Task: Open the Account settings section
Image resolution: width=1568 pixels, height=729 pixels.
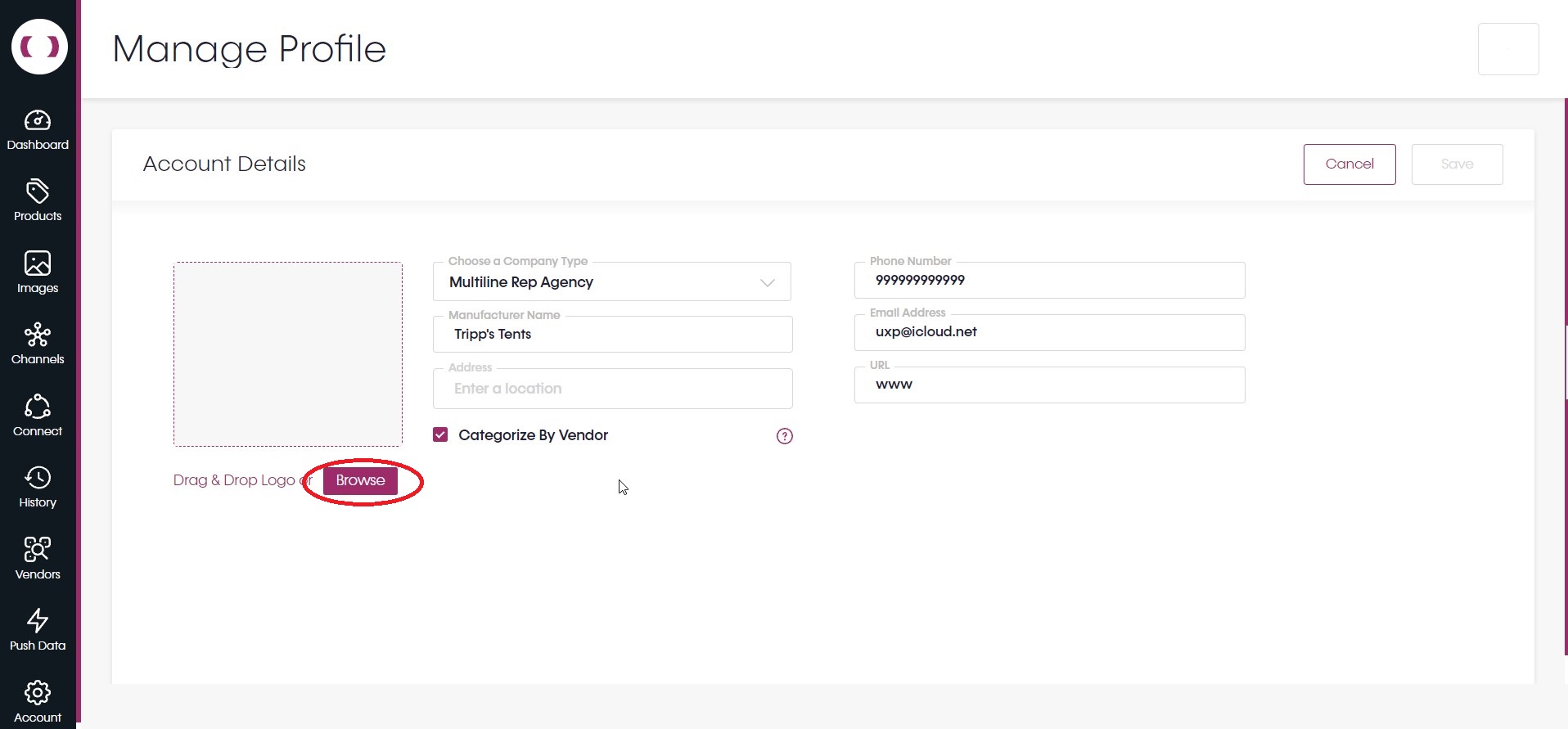Action: (38, 702)
